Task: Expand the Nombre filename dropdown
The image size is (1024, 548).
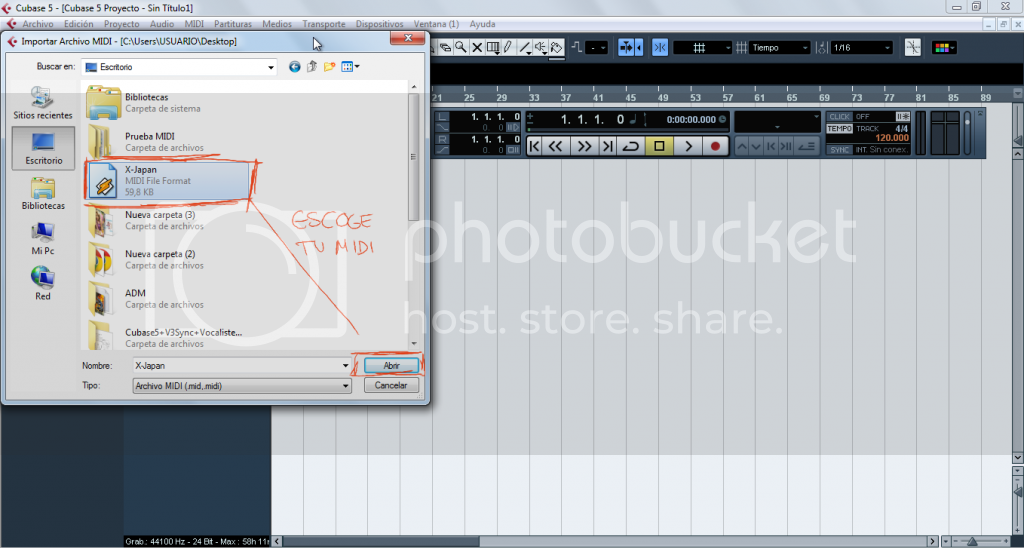Action: 345,366
